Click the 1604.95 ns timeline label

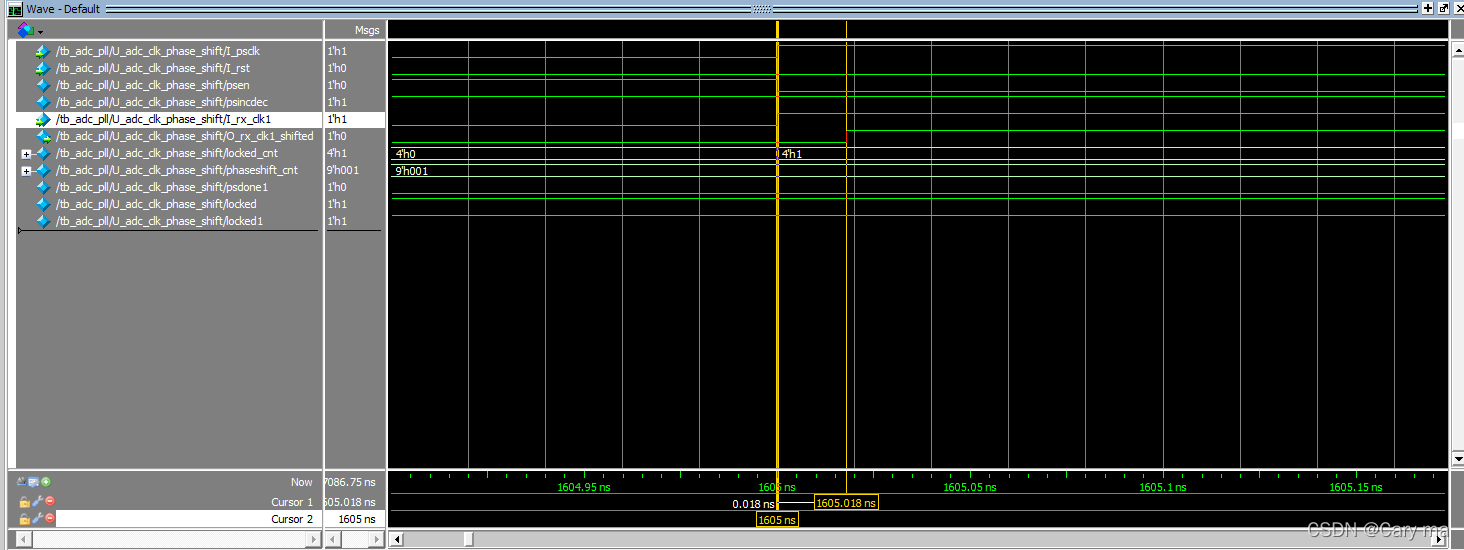coord(584,488)
